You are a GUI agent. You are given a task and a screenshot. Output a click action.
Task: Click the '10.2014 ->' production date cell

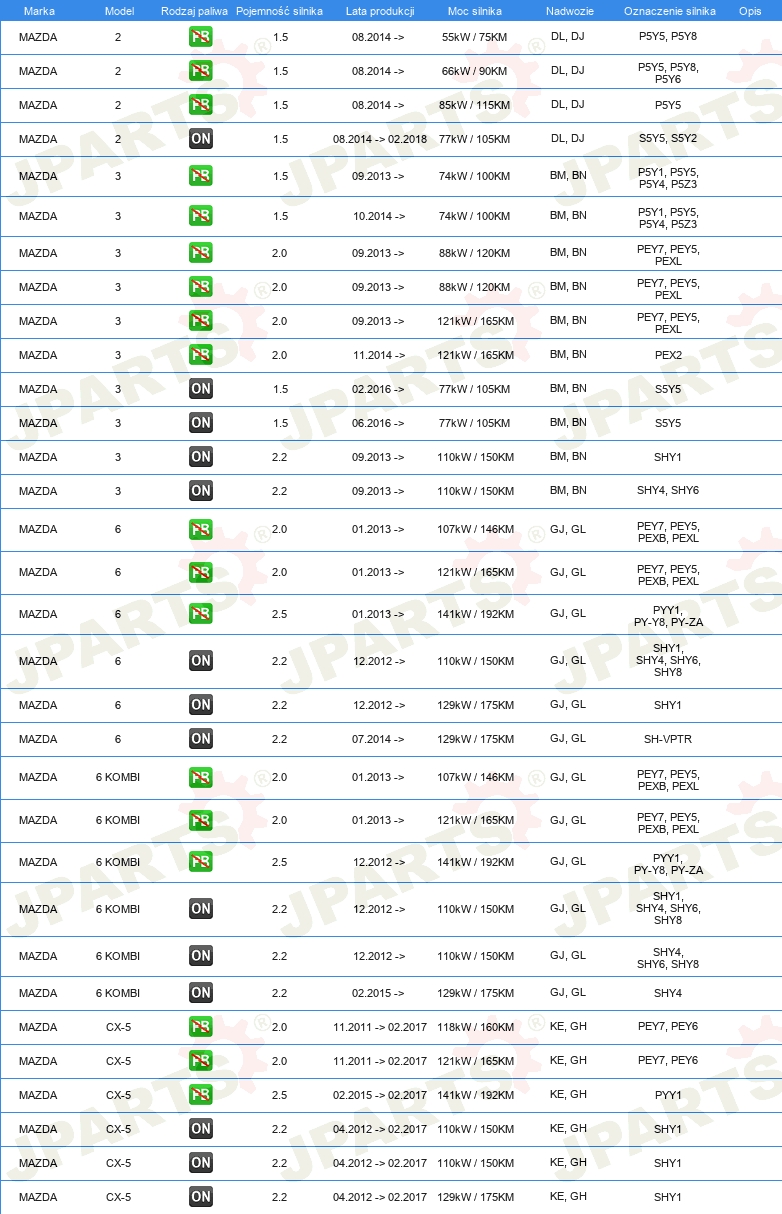tap(379, 216)
